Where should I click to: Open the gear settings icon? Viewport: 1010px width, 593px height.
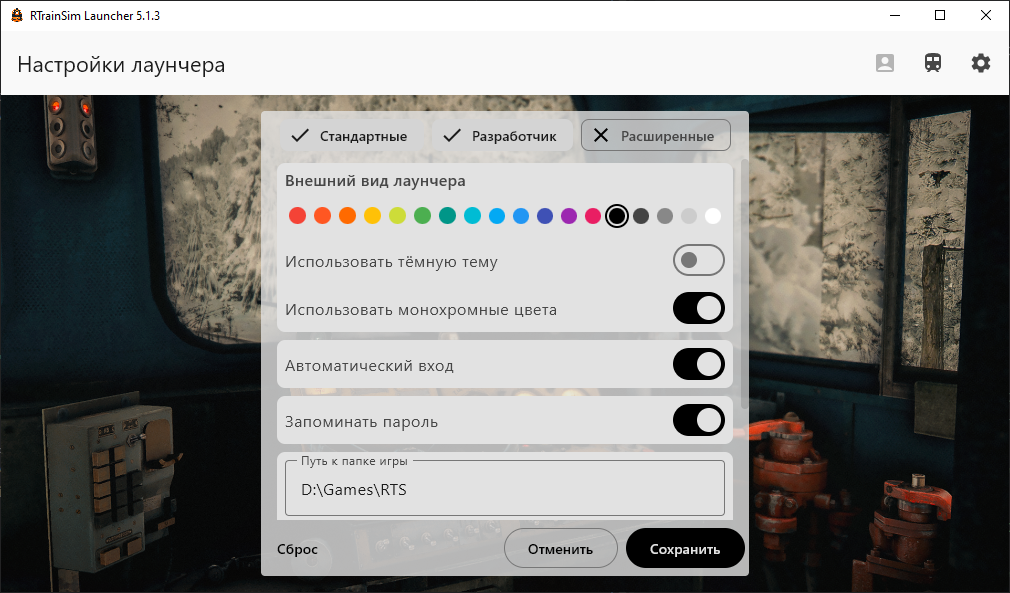click(x=980, y=63)
